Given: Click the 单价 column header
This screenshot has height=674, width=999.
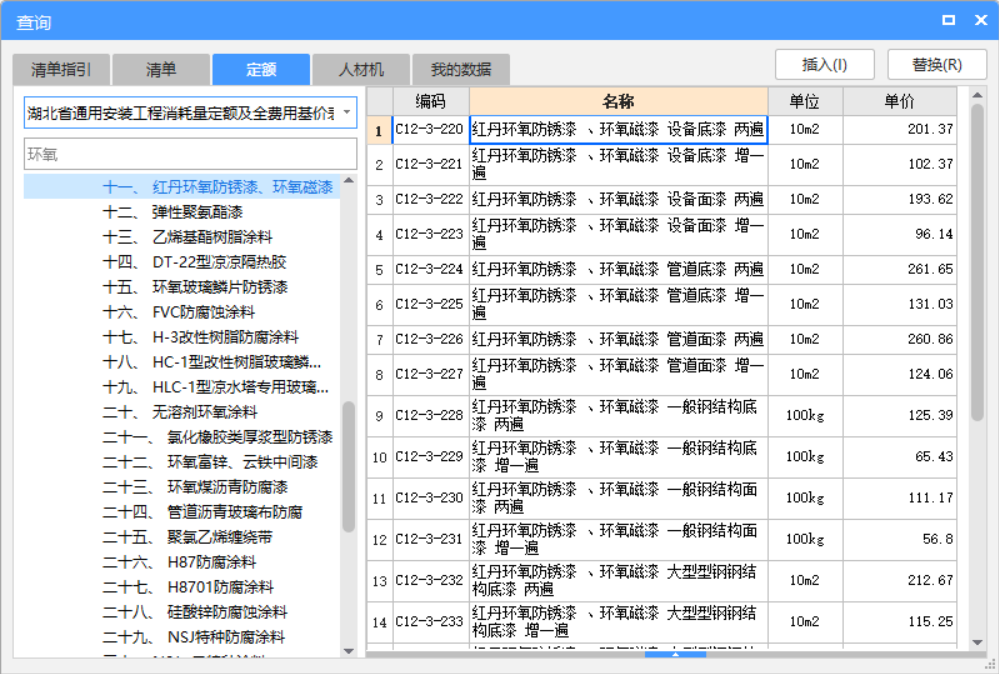Looking at the screenshot, I should click(x=900, y=101).
